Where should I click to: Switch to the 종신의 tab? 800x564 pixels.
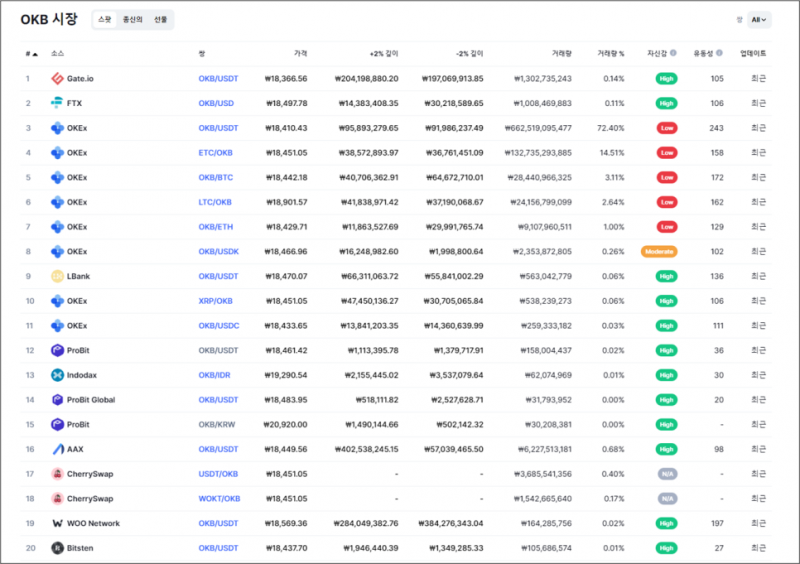[x=132, y=19]
